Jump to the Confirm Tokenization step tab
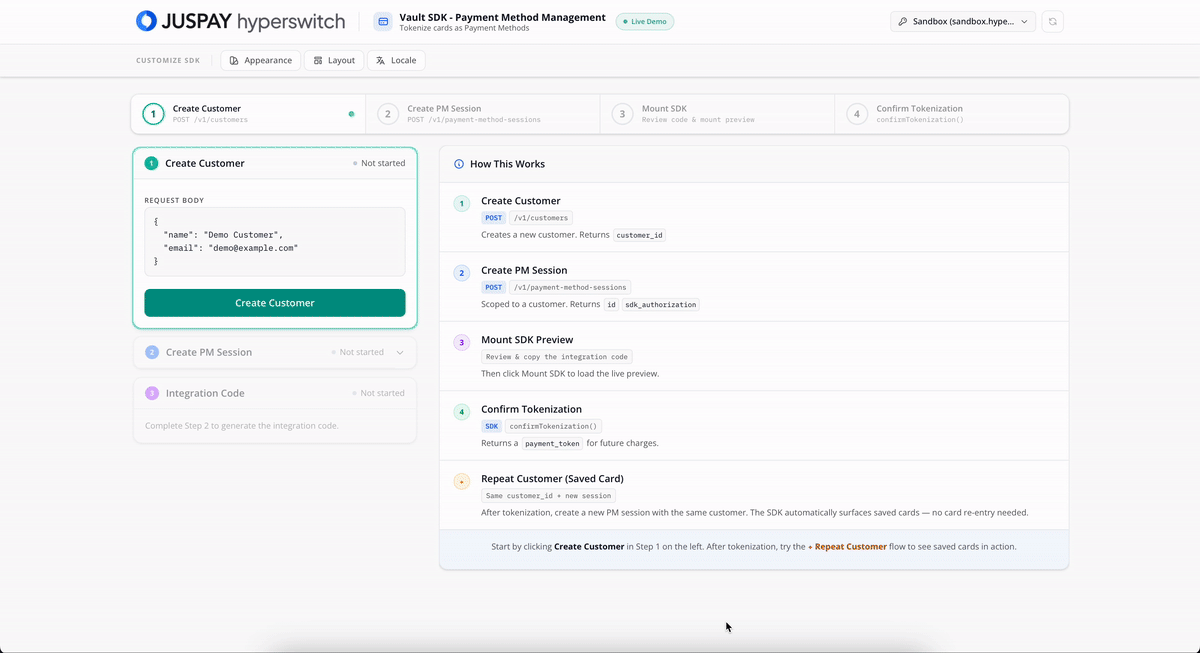The width and height of the screenshot is (1200, 653). click(x=951, y=114)
